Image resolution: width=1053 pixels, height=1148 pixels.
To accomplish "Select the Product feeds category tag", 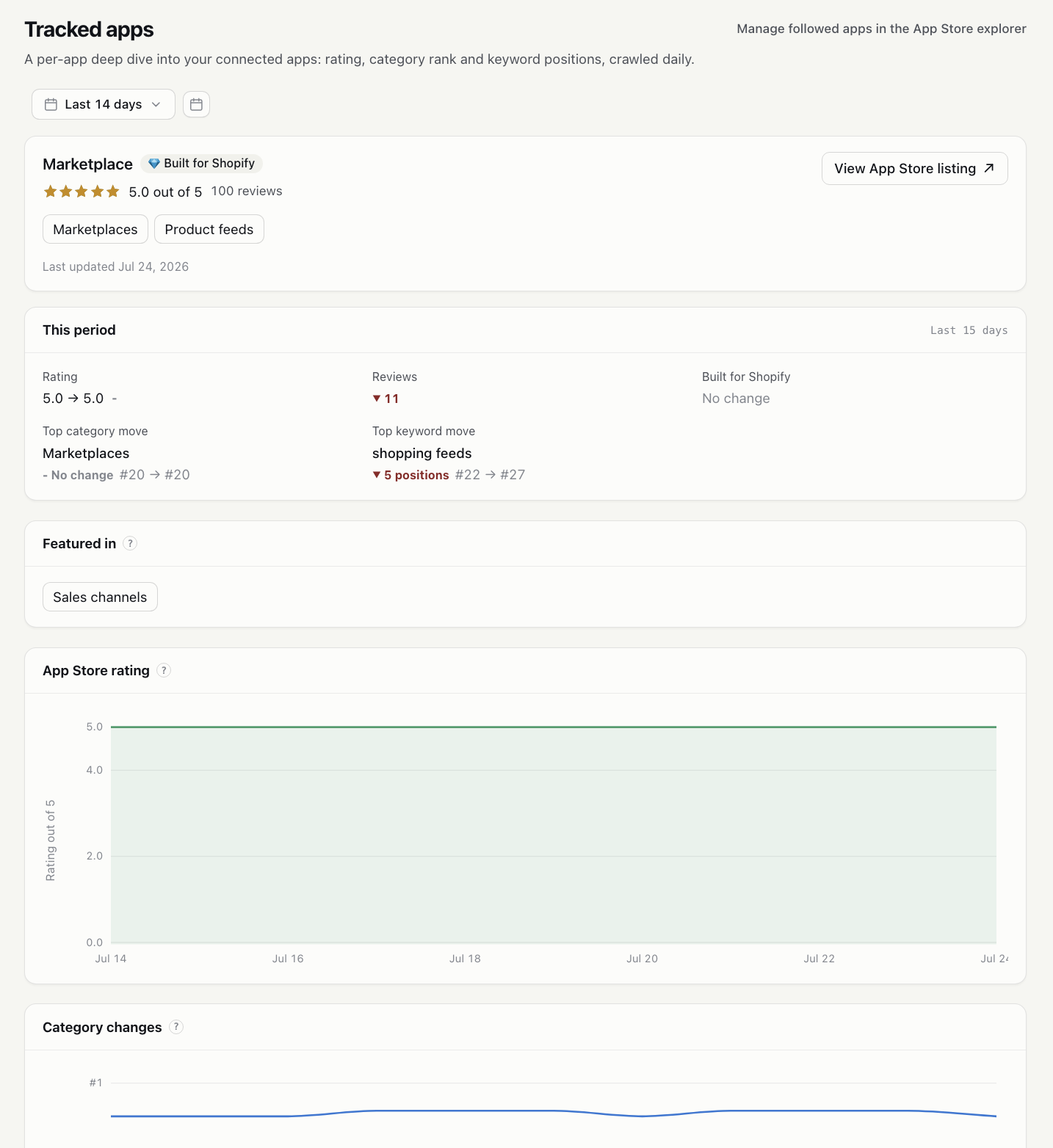I will click(x=209, y=229).
